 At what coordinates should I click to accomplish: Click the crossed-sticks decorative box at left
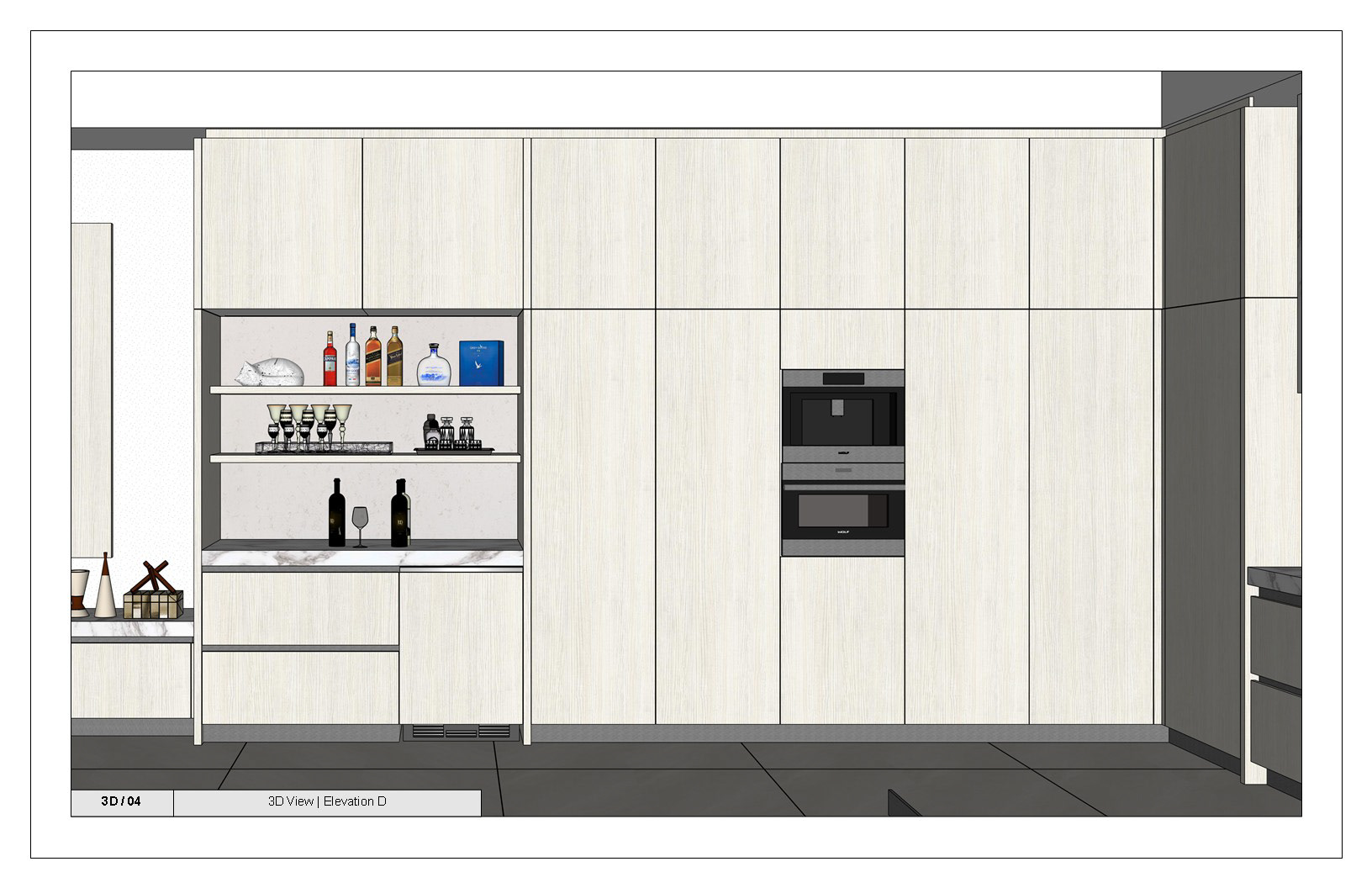click(153, 595)
